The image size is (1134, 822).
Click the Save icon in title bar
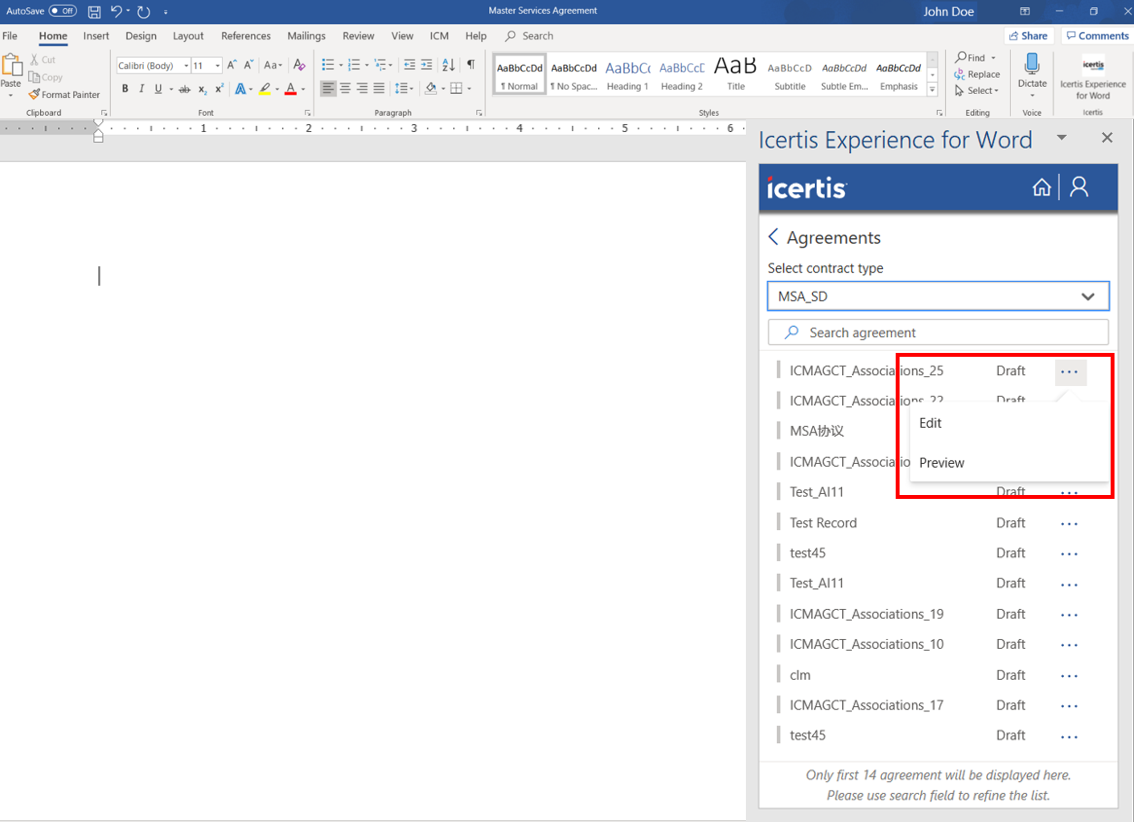tap(94, 12)
